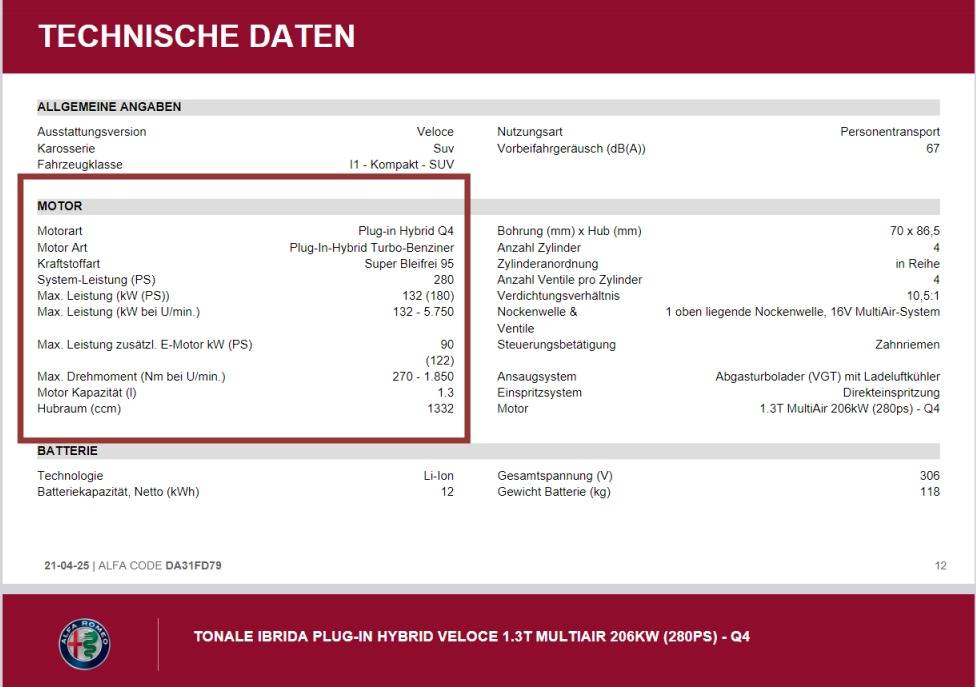Select the value 1.3T MultiAir 206kW (280ps) - Q4

pyautogui.click(x=850, y=409)
